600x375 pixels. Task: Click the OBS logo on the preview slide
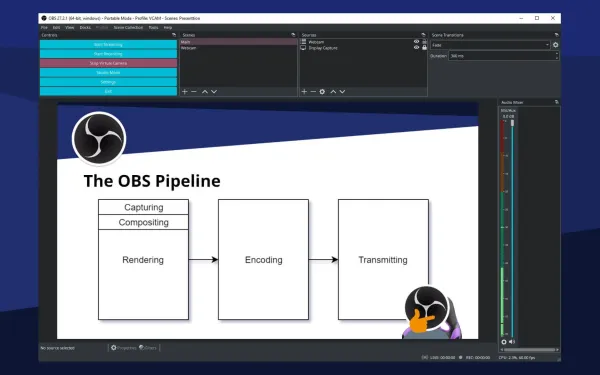99,139
